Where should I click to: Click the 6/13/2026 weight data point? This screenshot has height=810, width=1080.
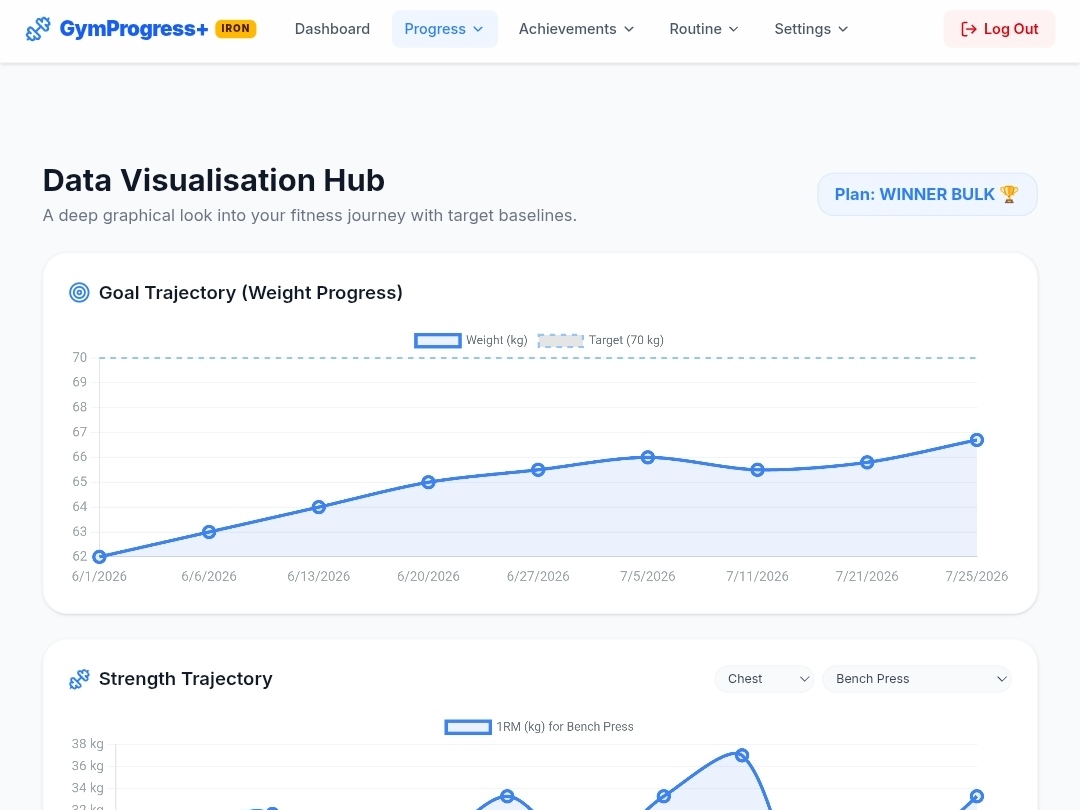(319, 507)
